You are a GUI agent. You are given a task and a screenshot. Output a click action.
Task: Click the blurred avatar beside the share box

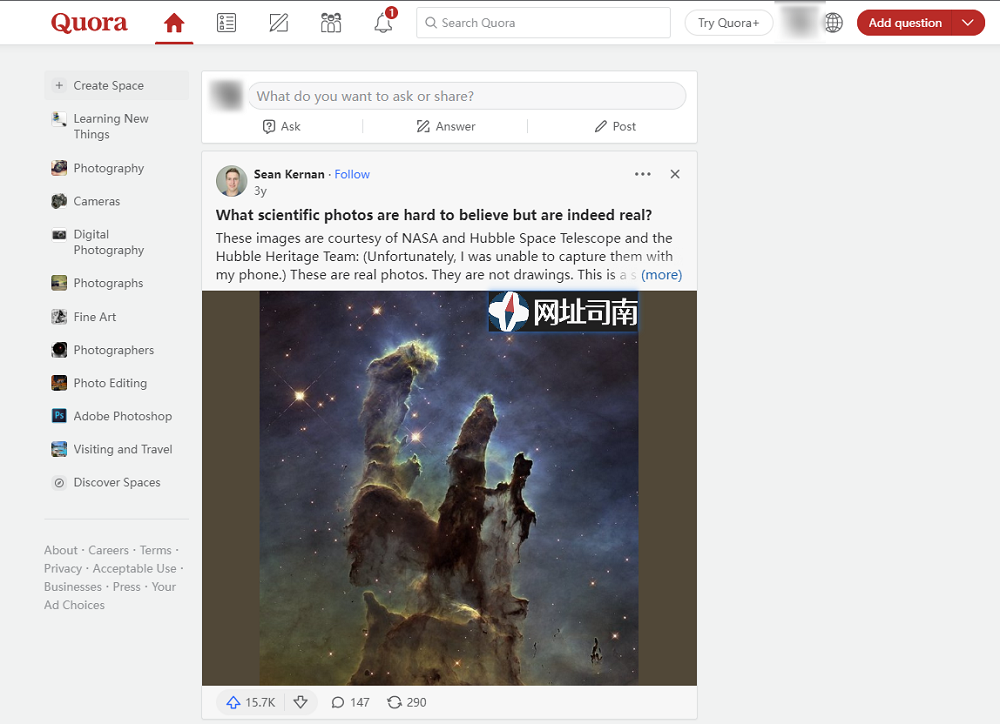click(x=226, y=96)
